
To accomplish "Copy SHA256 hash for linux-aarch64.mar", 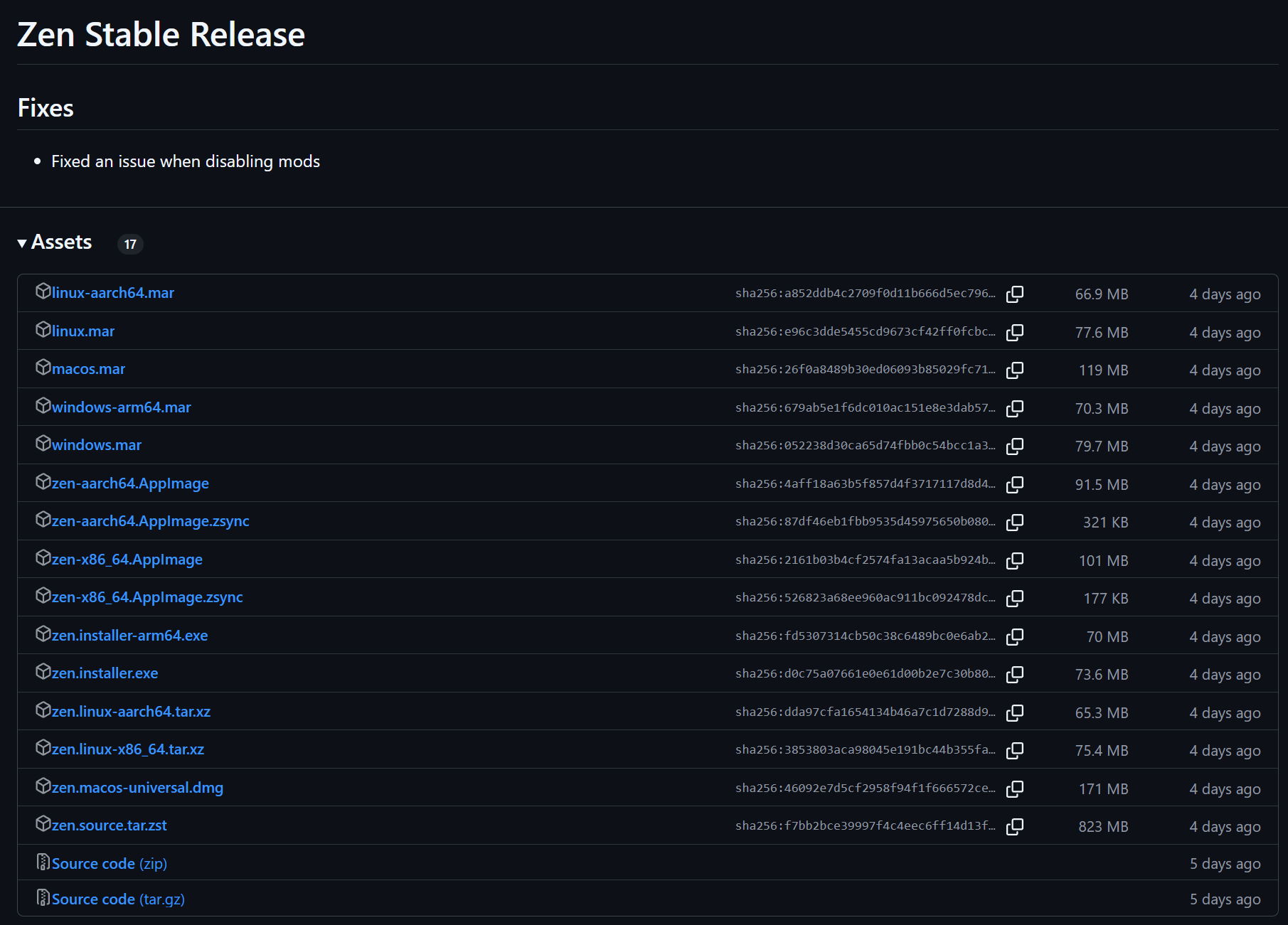I will click(1015, 294).
